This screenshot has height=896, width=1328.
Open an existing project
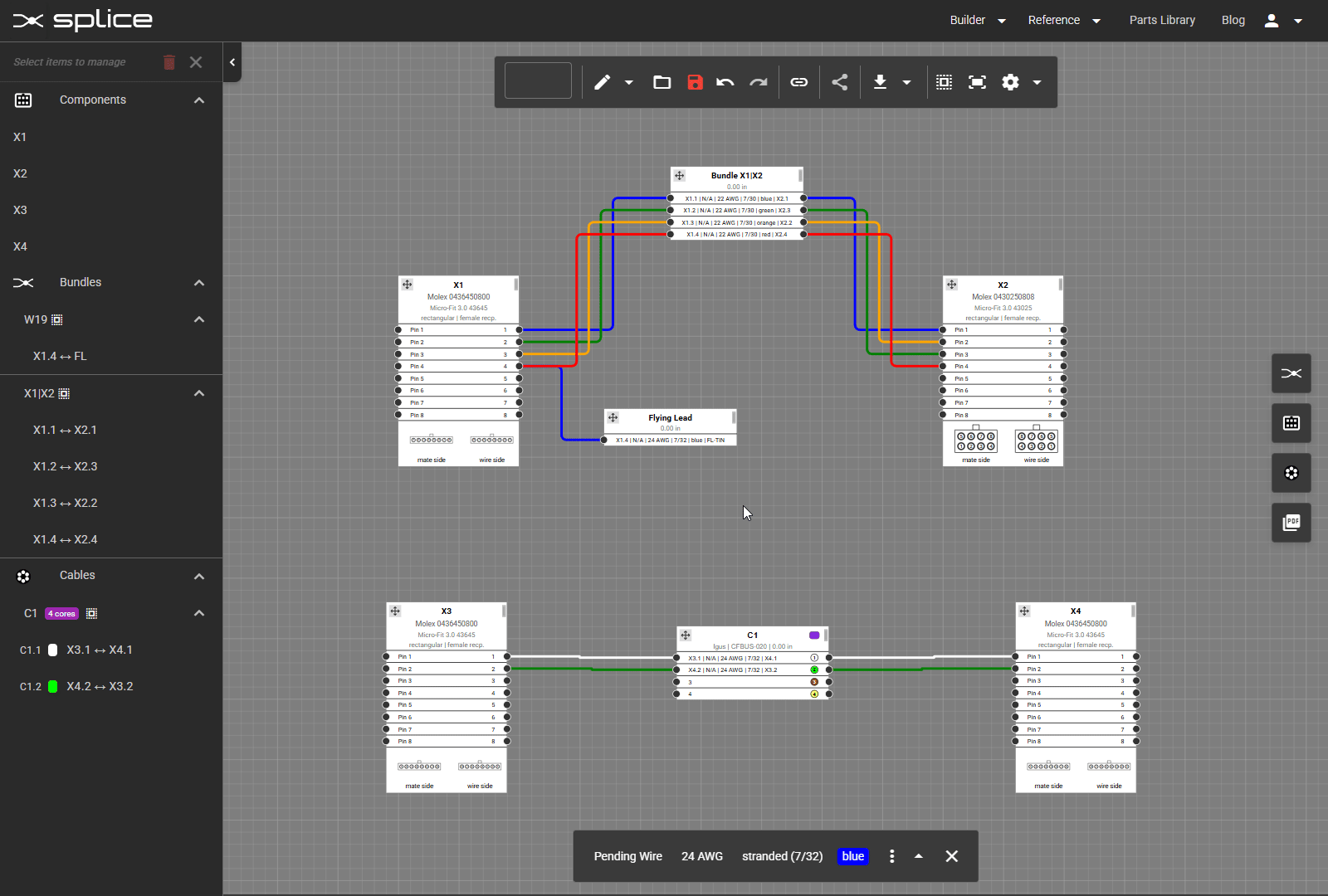[662, 82]
